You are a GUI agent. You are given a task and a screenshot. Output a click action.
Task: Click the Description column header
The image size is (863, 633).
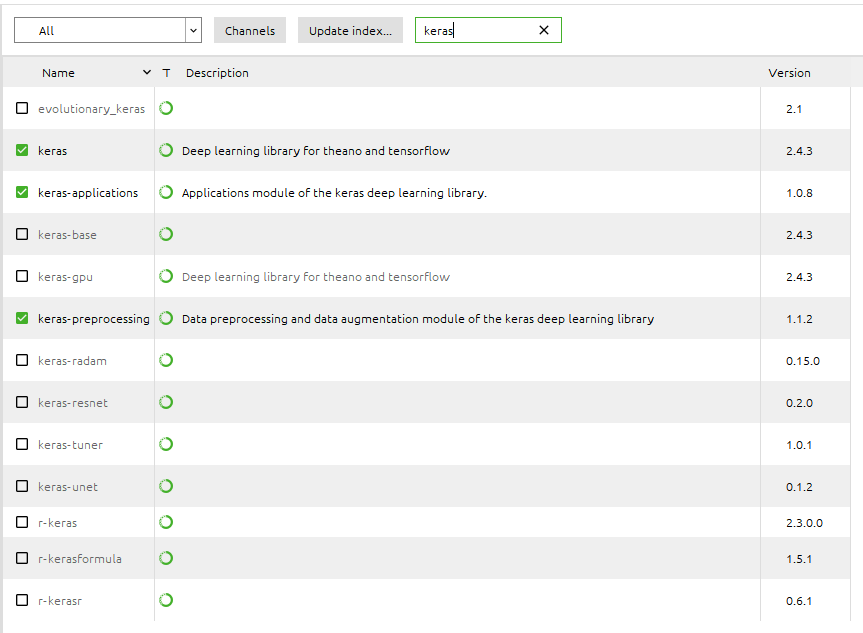(217, 73)
